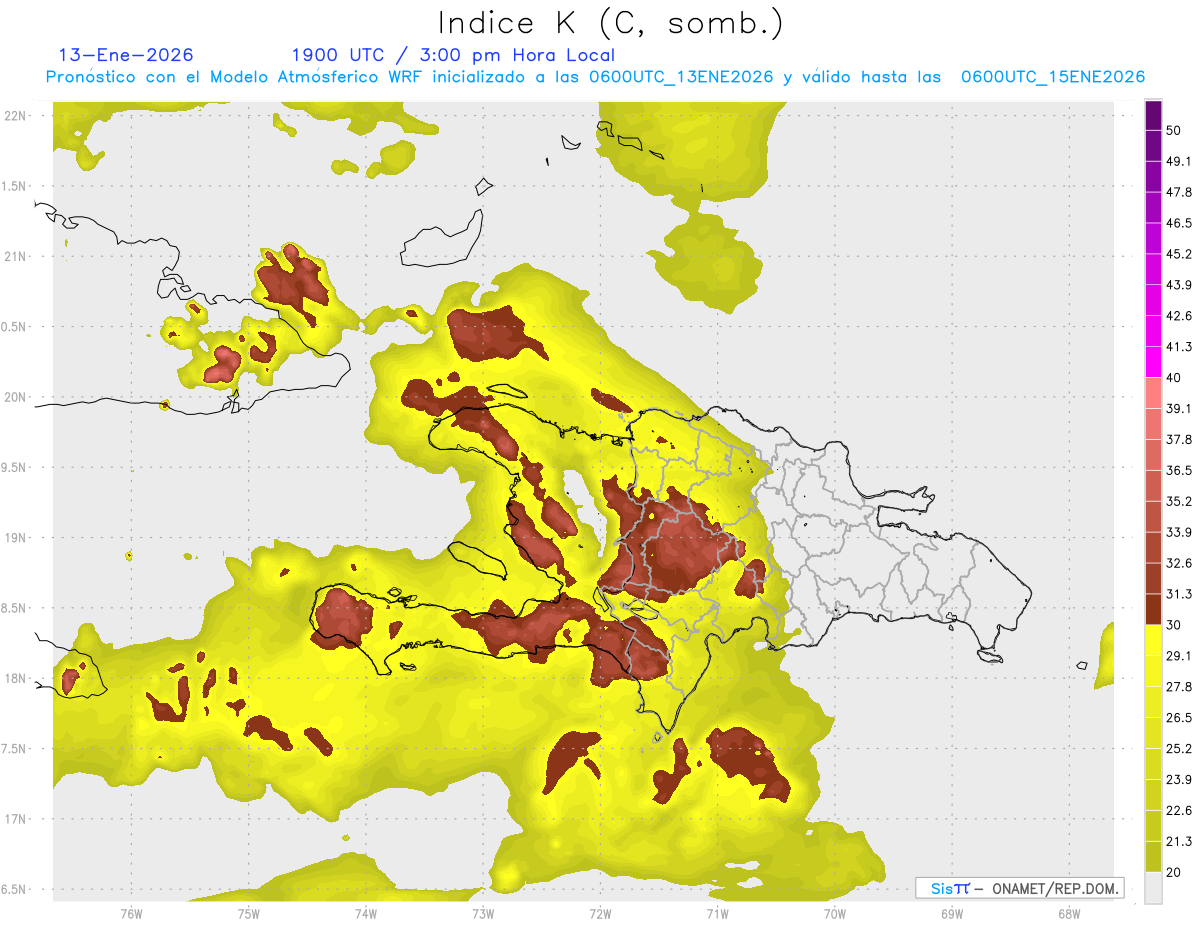1200x927 pixels.
Task: Pick the olive-yellow swatch between 20 and 21.3
Action: [x=1153, y=856]
